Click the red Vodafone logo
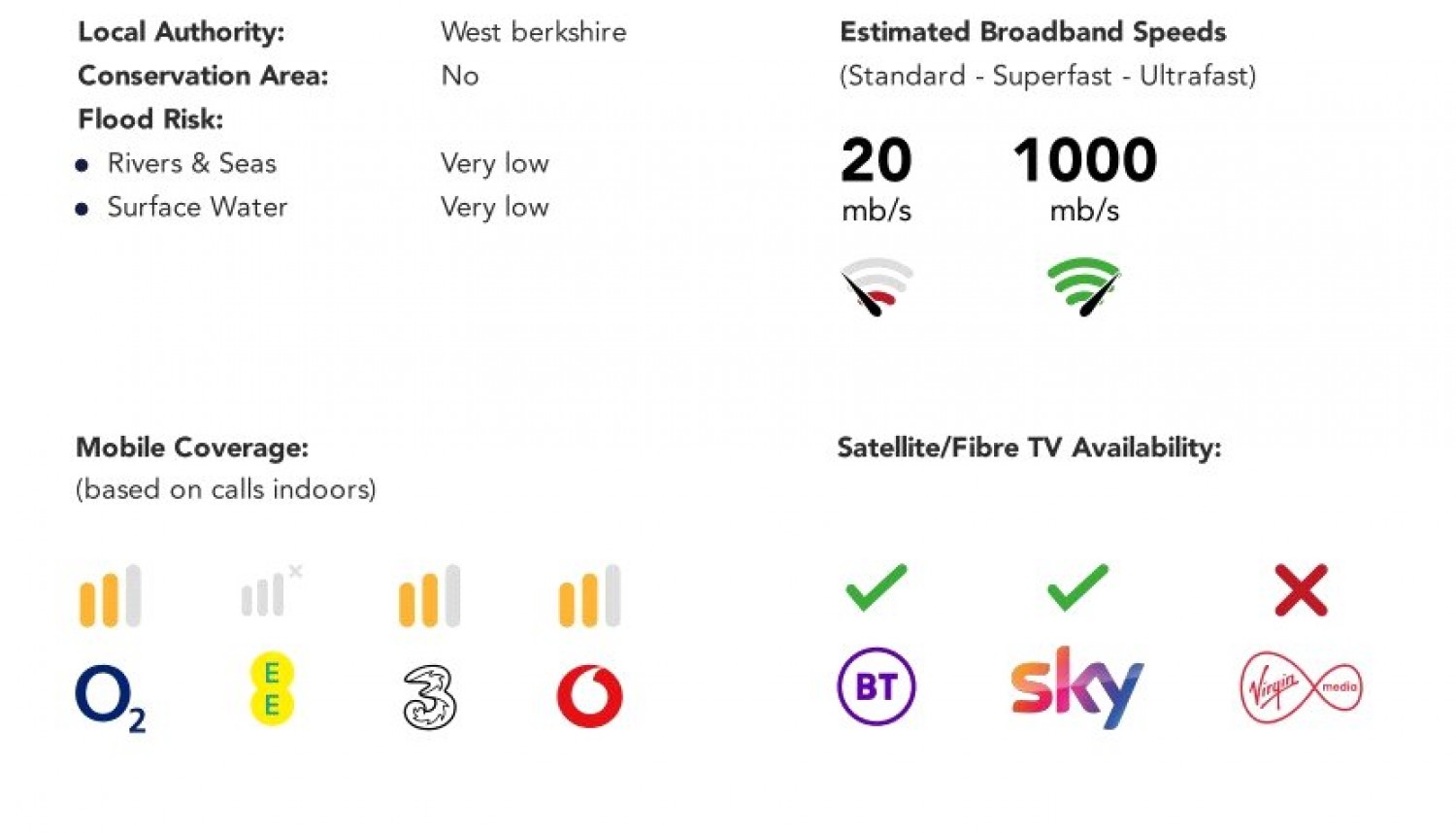 pos(590,696)
